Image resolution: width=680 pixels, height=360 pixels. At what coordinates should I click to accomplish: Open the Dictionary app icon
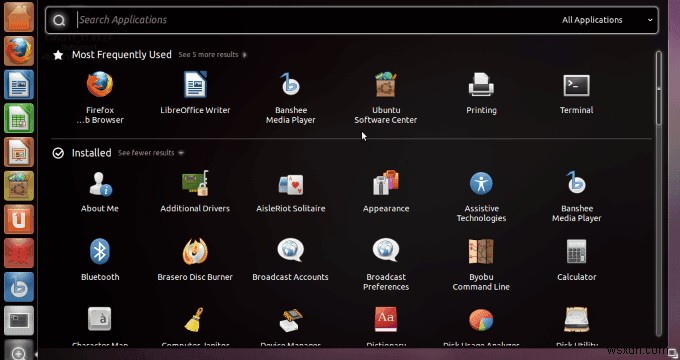pos(386,320)
